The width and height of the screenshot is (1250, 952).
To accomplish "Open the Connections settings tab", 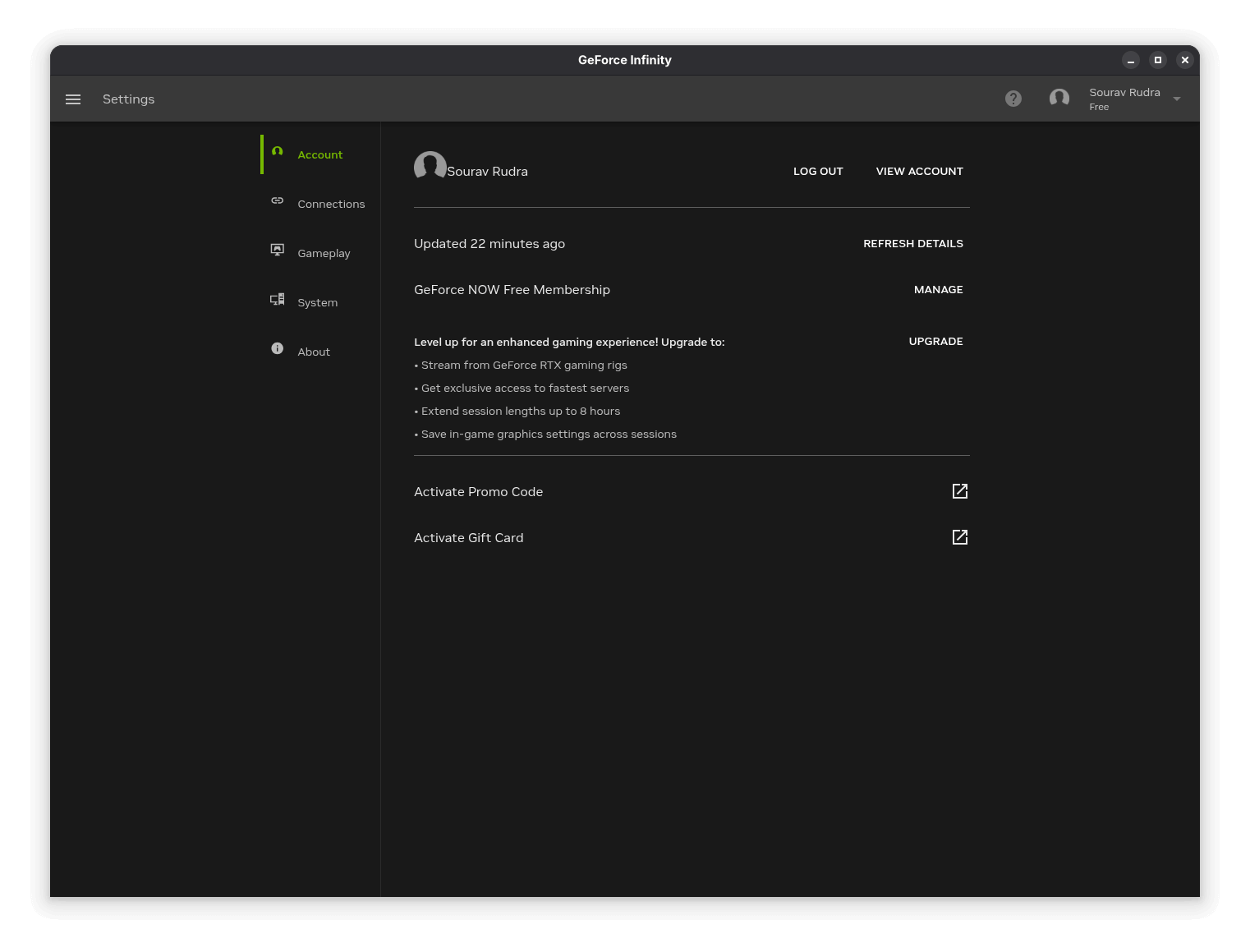I will 330,204.
